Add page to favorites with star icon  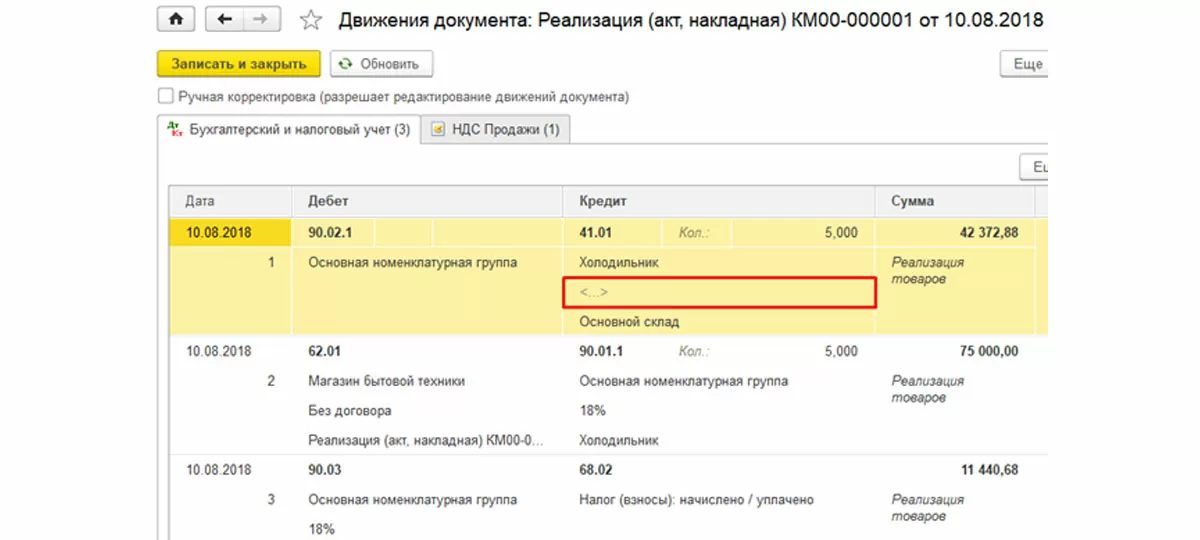pos(312,20)
